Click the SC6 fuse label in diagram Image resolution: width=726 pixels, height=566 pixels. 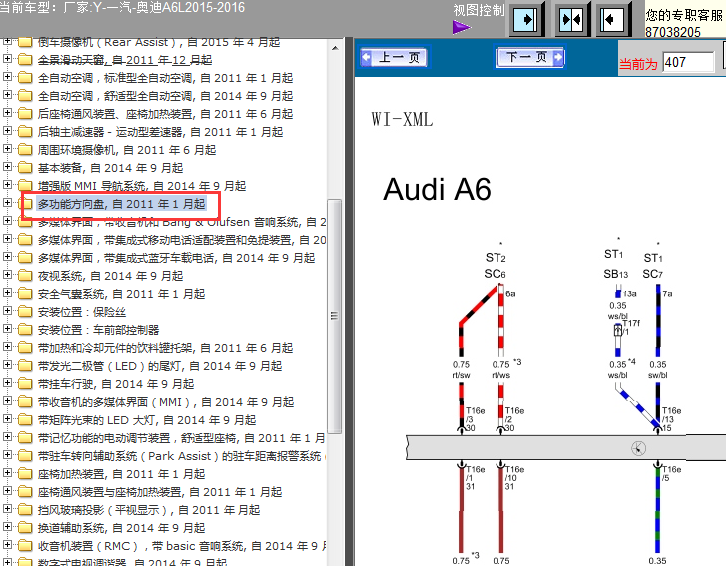[x=495, y=274]
